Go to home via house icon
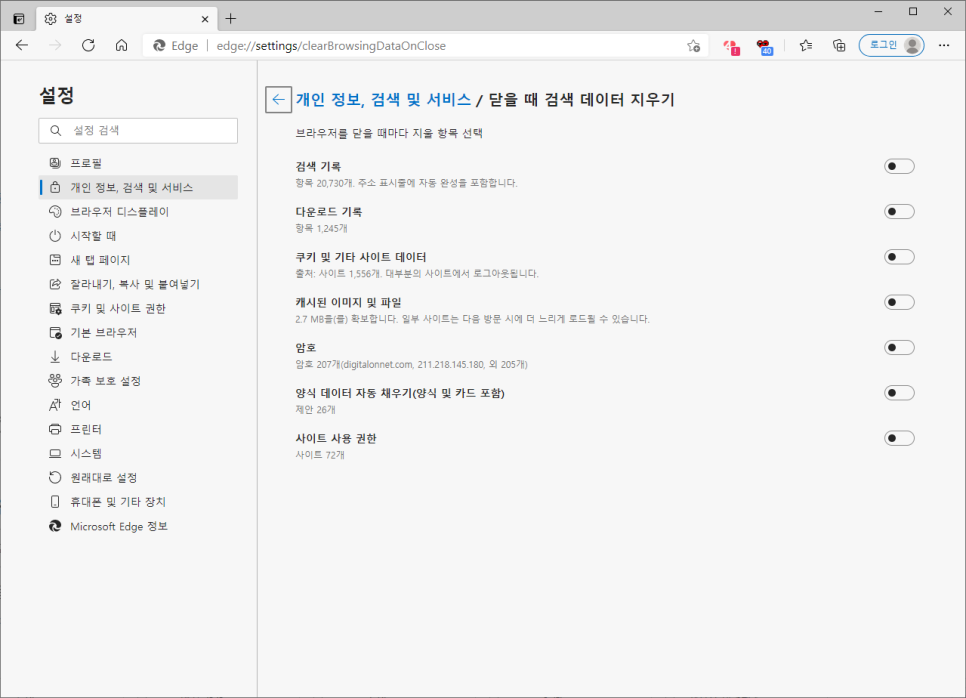This screenshot has height=698, width=966. pyautogui.click(x=121, y=45)
